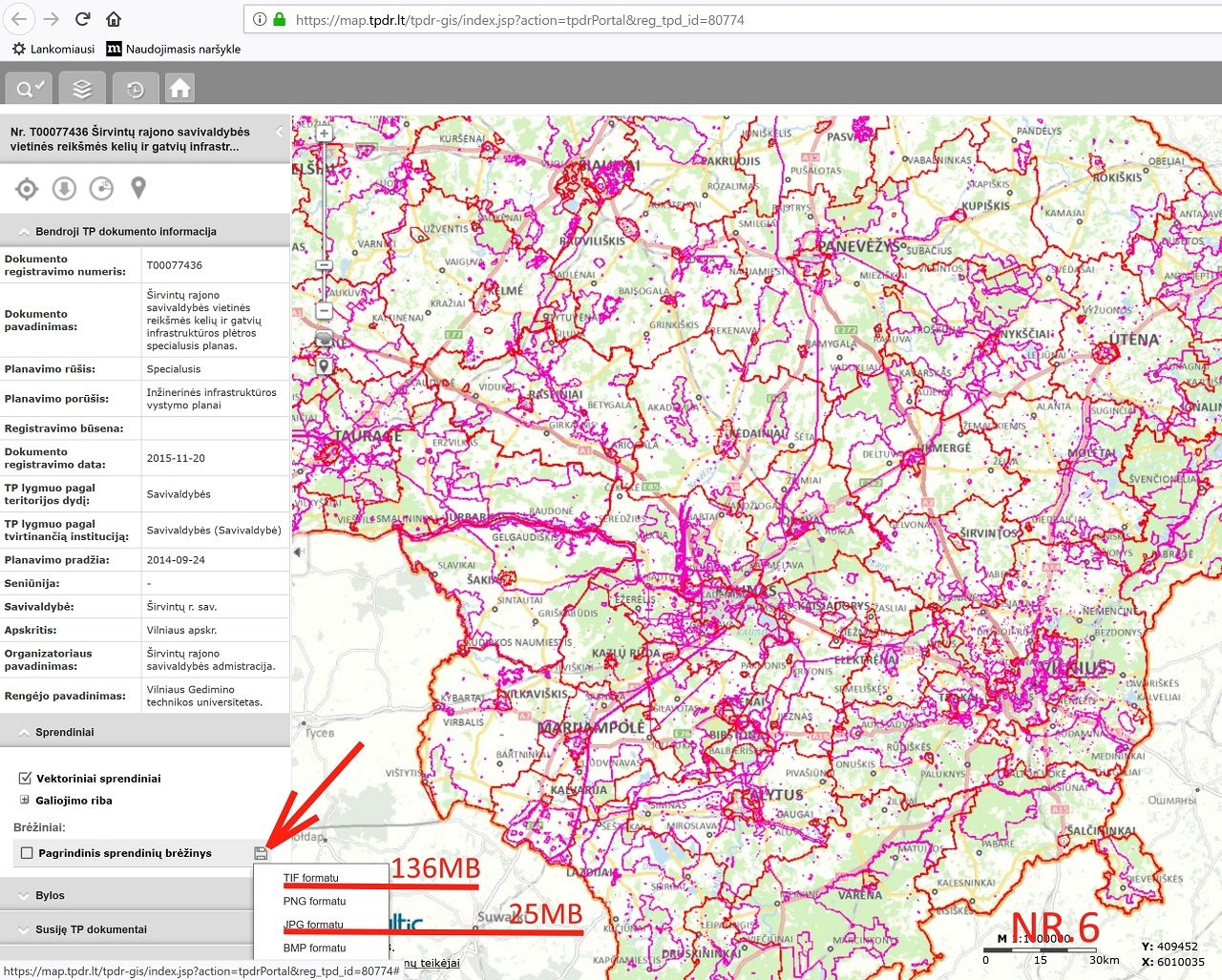The height and width of the screenshot is (980, 1222).
Task: Click the small arrow on the map's left edge
Action: [298, 553]
